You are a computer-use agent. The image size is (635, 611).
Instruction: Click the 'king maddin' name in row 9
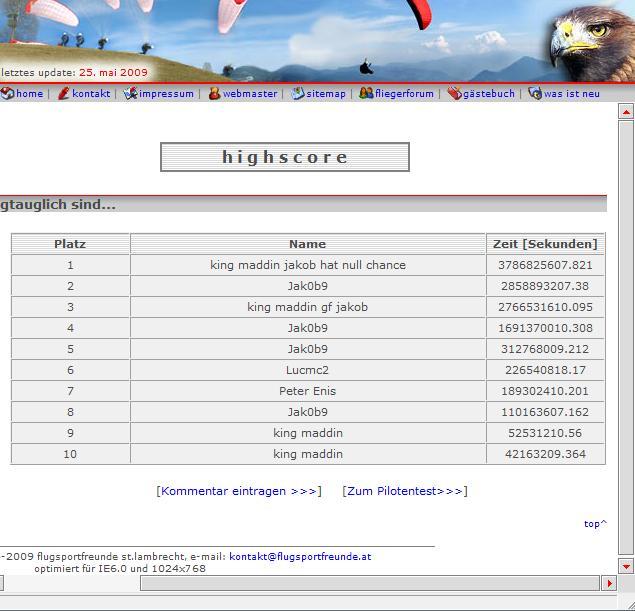(308, 433)
